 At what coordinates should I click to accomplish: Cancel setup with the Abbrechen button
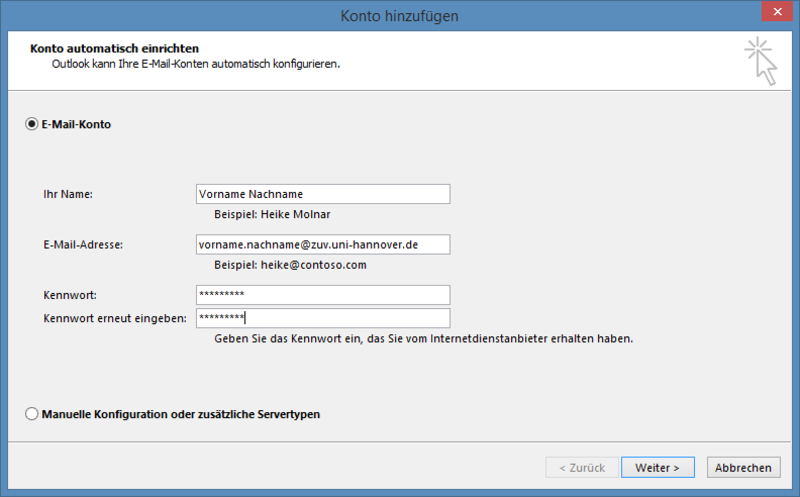[x=743, y=467]
